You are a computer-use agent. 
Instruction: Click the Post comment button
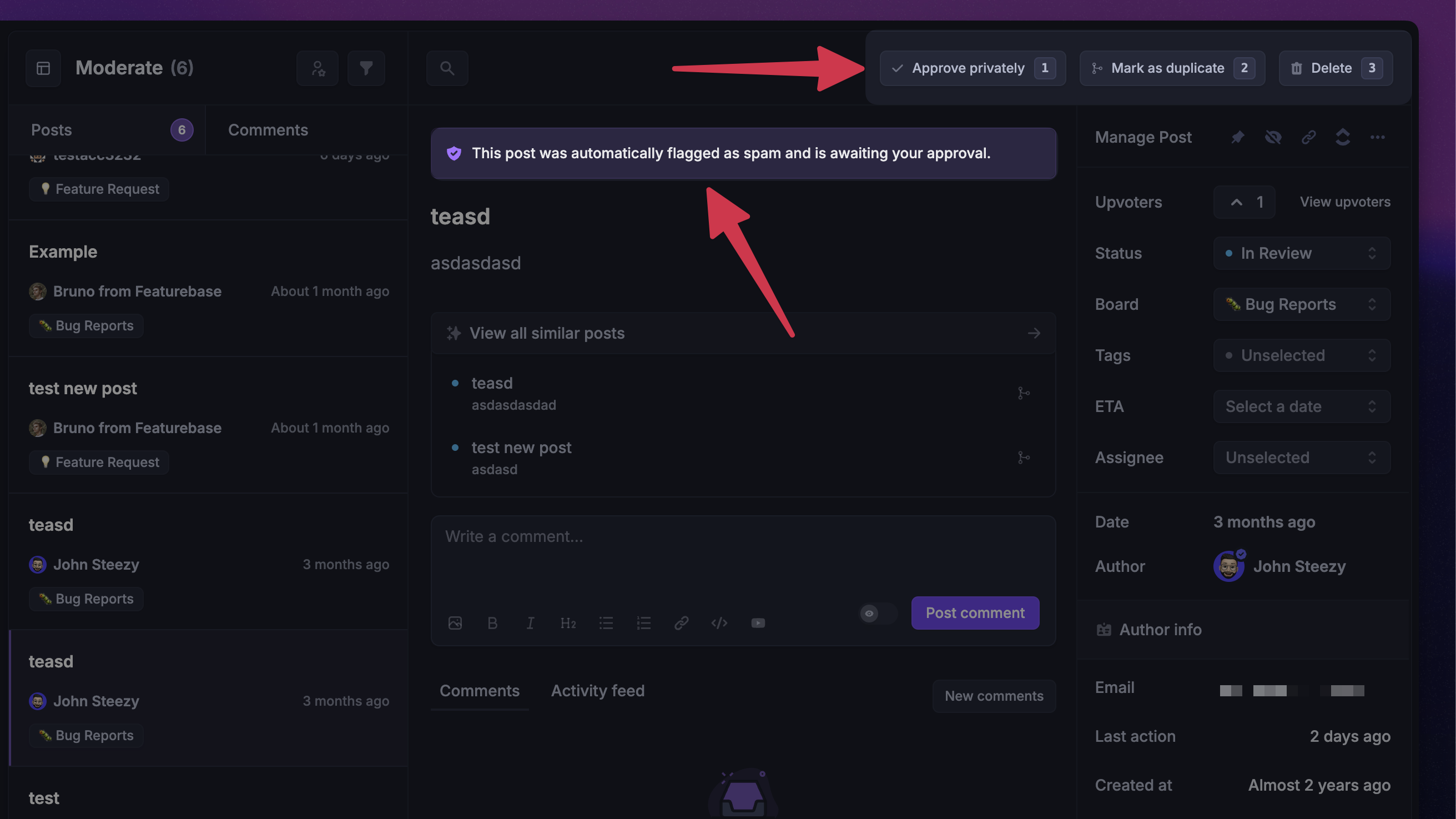(975, 612)
